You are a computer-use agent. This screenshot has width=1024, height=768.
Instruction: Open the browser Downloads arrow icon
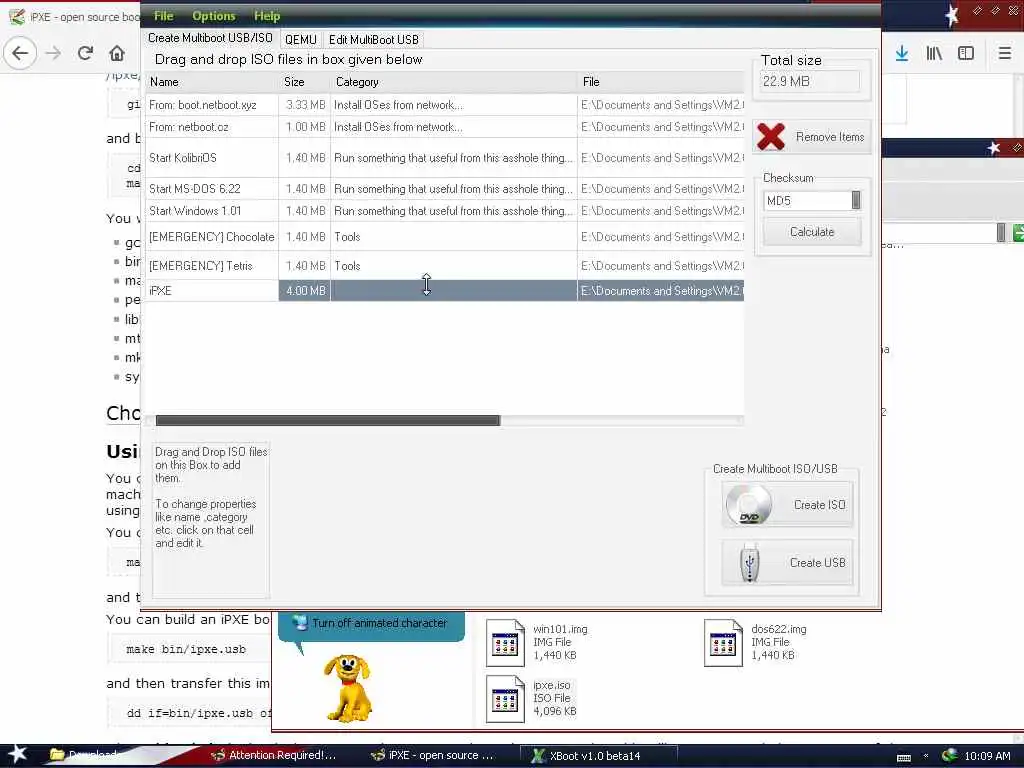[x=902, y=53]
